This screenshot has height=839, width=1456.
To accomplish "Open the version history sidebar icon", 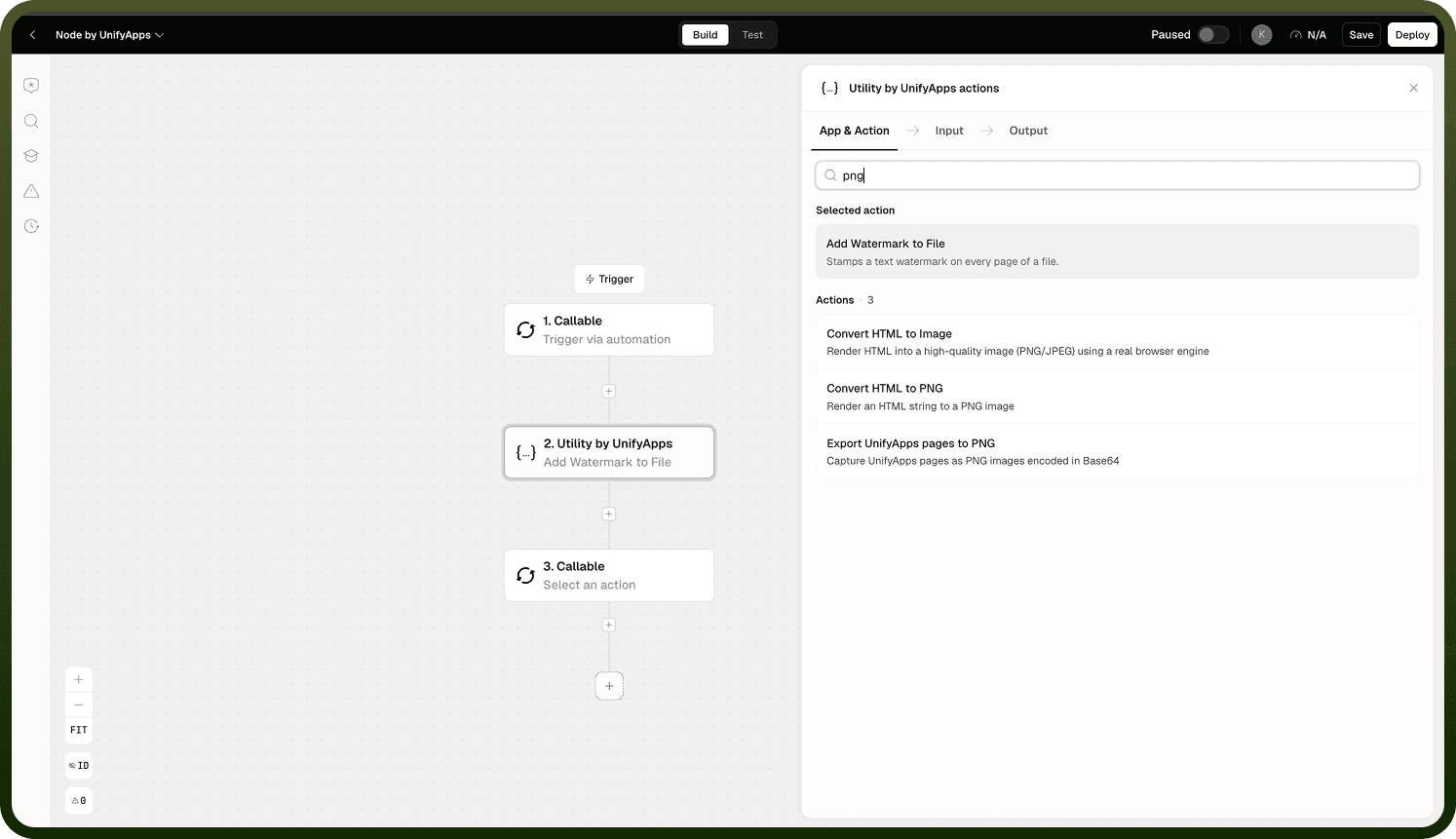I will [31, 226].
